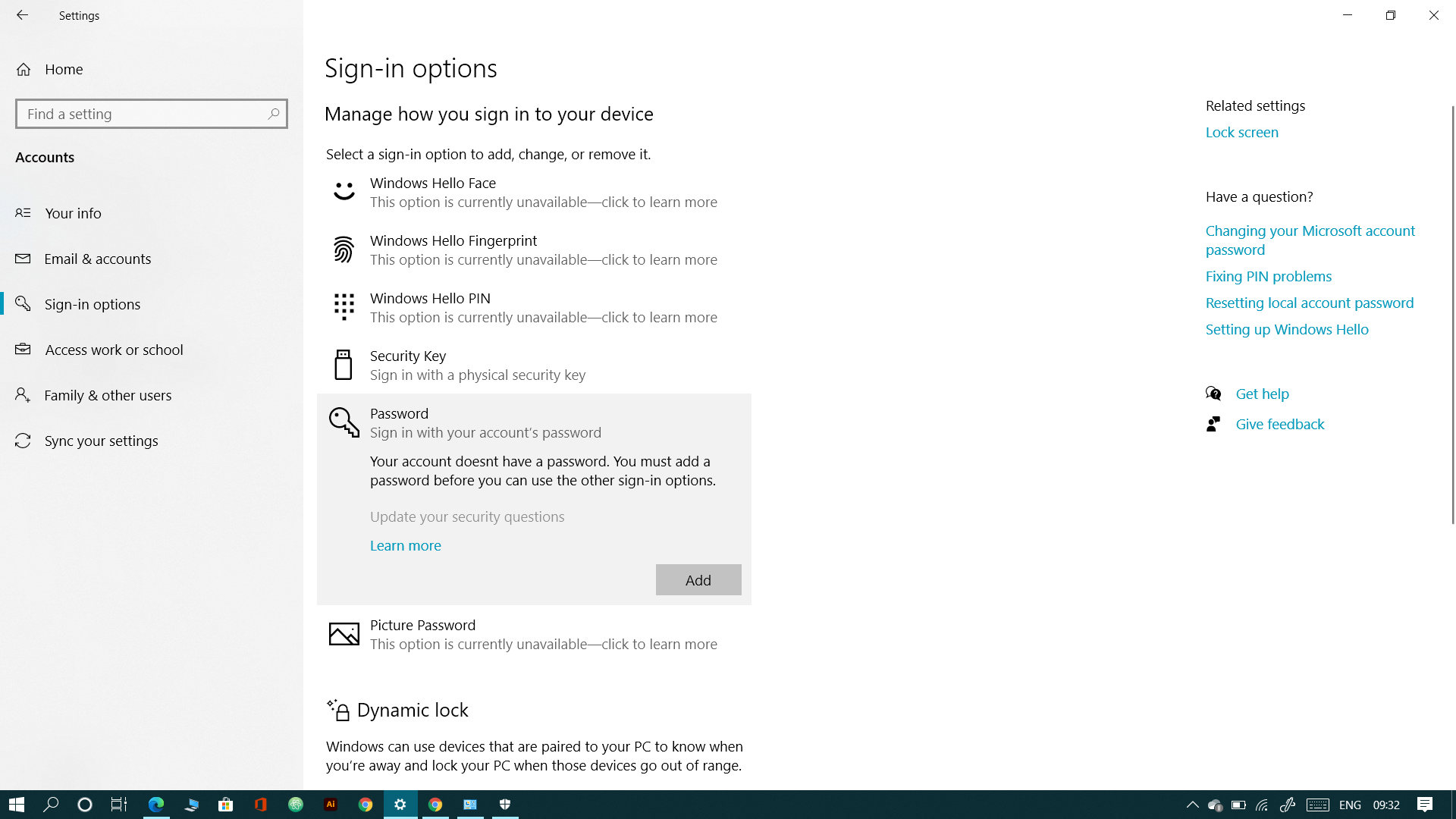Open Changing your Microsoft account password
The height and width of the screenshot is (819, 1456).
1310,240
